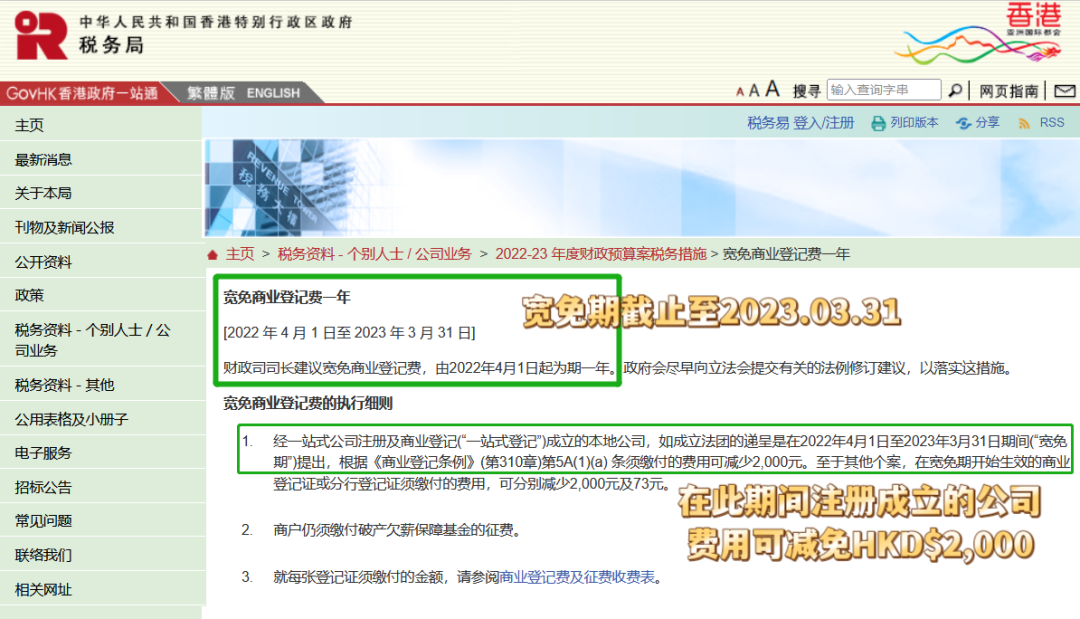Open 商业登记费及征费收费表 link
1080x619 pixels.
click(577, 577)
